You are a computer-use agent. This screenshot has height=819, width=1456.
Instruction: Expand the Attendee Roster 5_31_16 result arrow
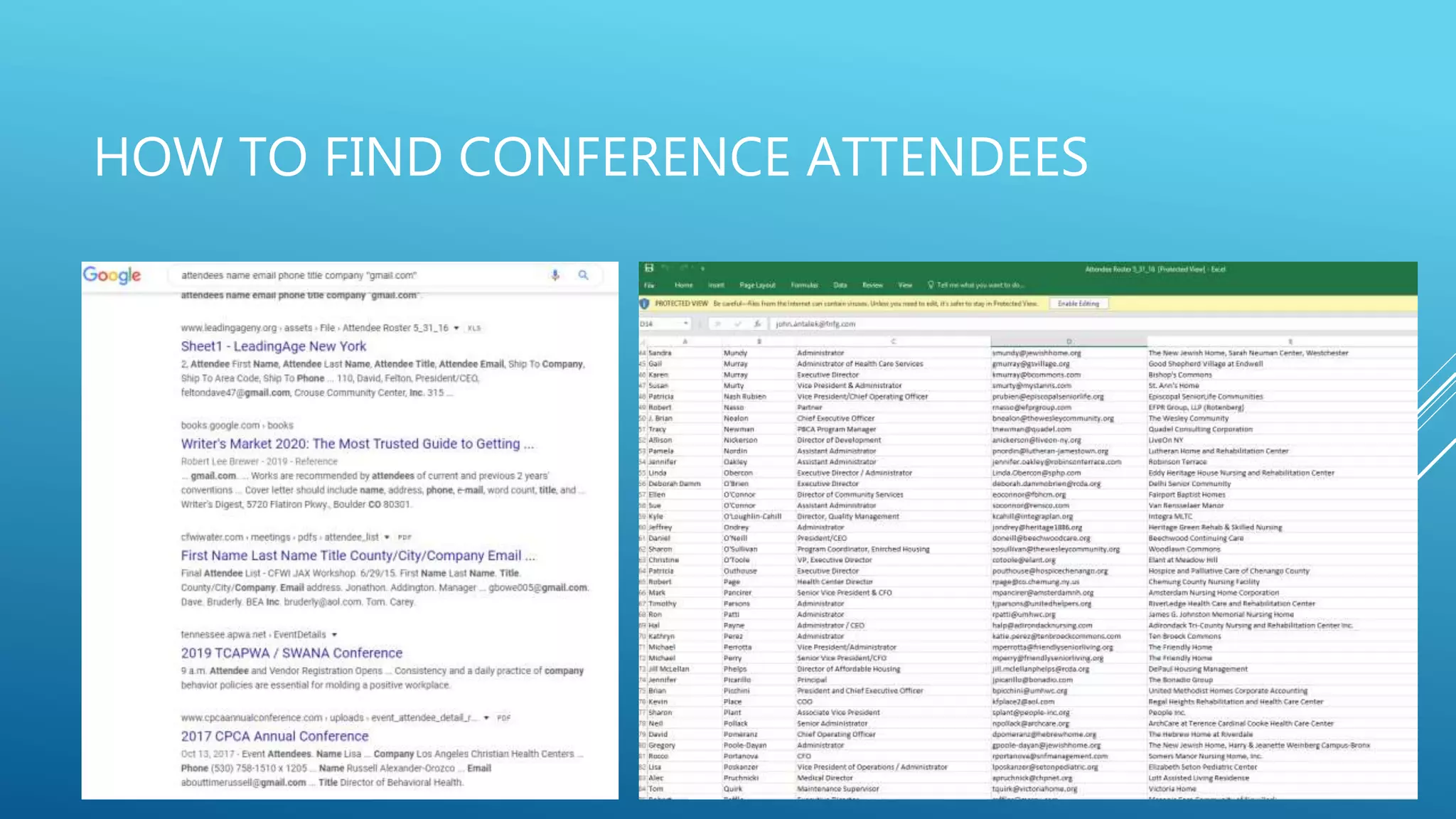[456, 328]
